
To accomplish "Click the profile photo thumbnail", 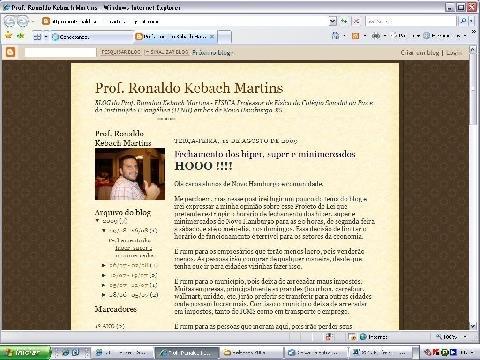I will [130, 174].
